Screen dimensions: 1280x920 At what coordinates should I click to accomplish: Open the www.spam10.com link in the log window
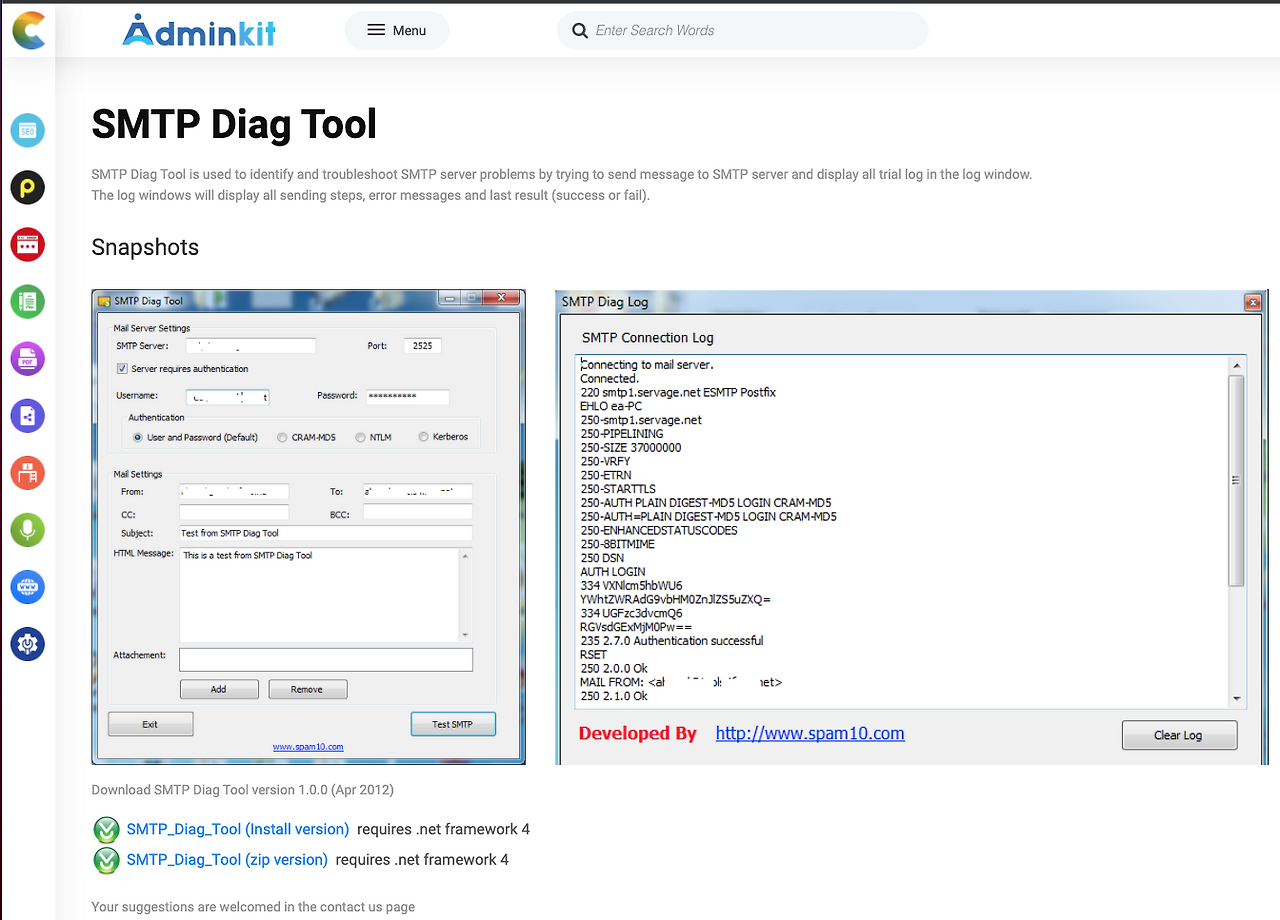click(x=810, y=733)
